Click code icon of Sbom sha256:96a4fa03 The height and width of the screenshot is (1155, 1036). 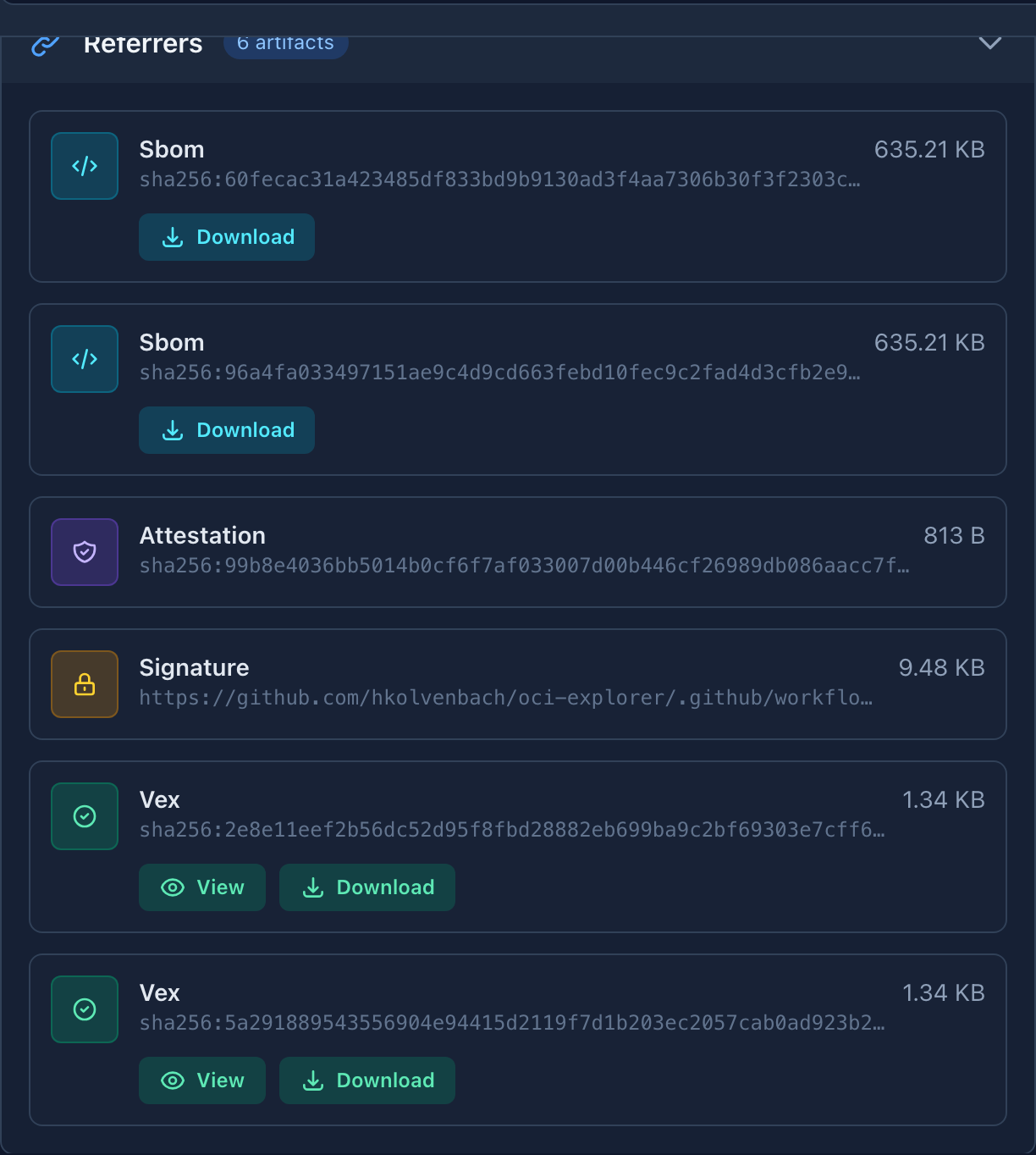click(x=85, y=359)
